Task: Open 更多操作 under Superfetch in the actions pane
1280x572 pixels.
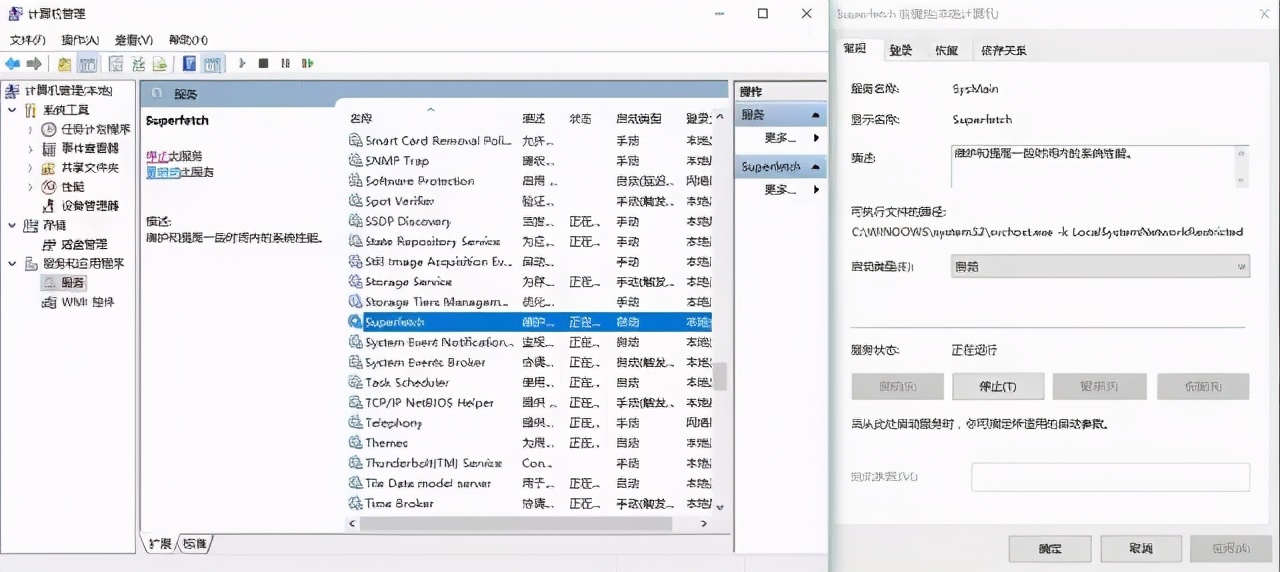Action: click(781, 189)
